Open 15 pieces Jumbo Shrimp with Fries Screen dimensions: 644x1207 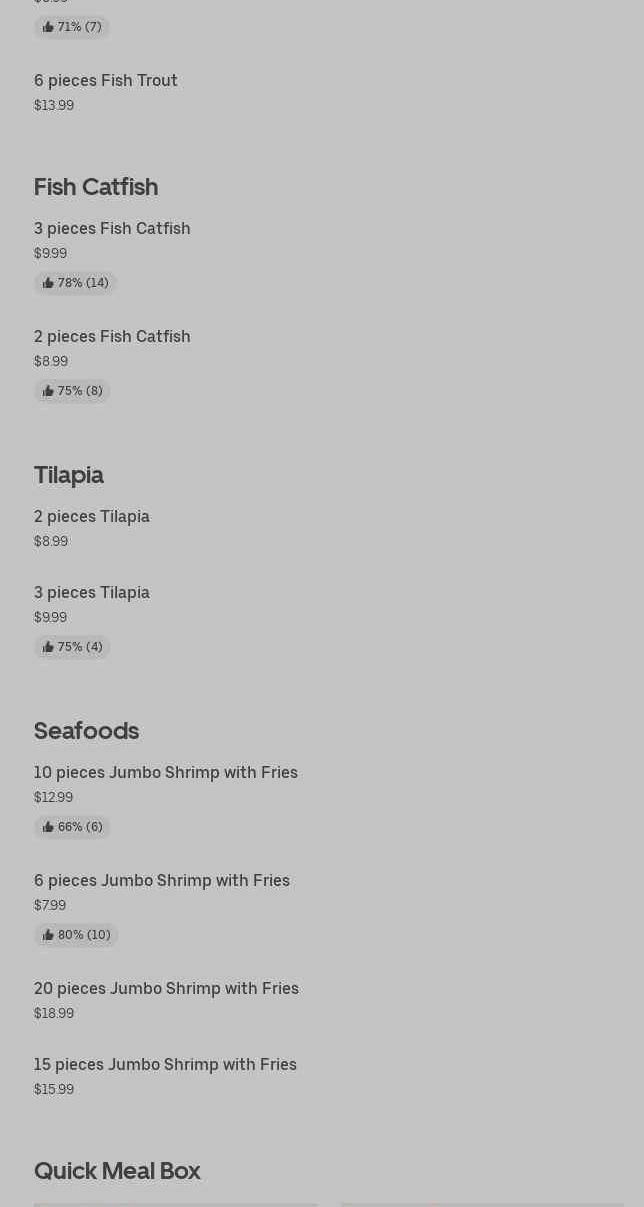click(166, 1064)
